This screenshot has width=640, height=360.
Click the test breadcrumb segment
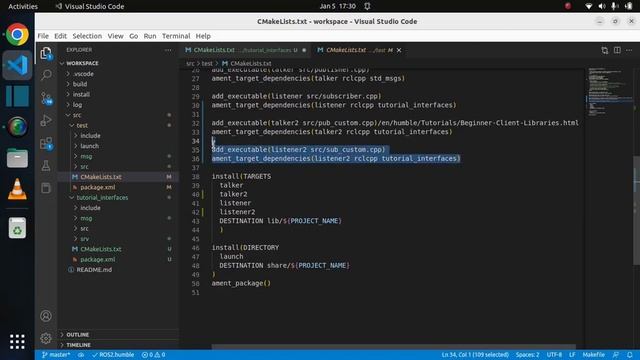(207, 64)
